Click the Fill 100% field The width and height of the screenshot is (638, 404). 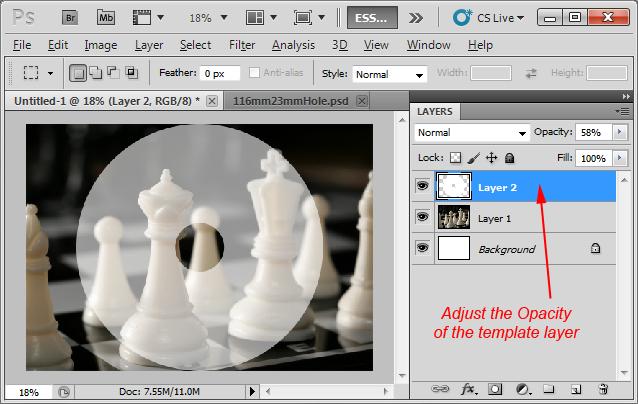(x=594, y=158)
